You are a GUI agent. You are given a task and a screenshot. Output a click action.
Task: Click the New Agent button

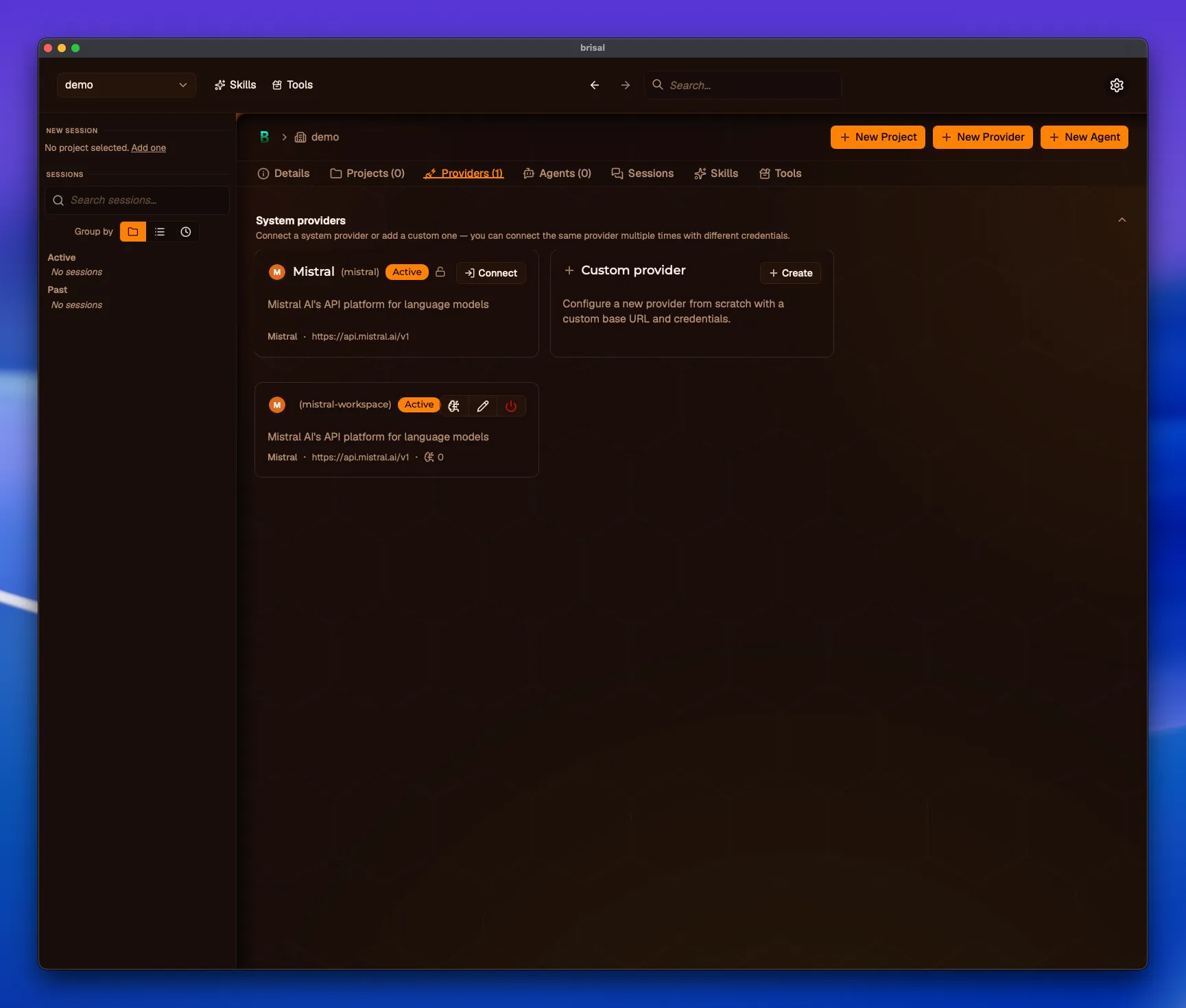[1084, 137]
